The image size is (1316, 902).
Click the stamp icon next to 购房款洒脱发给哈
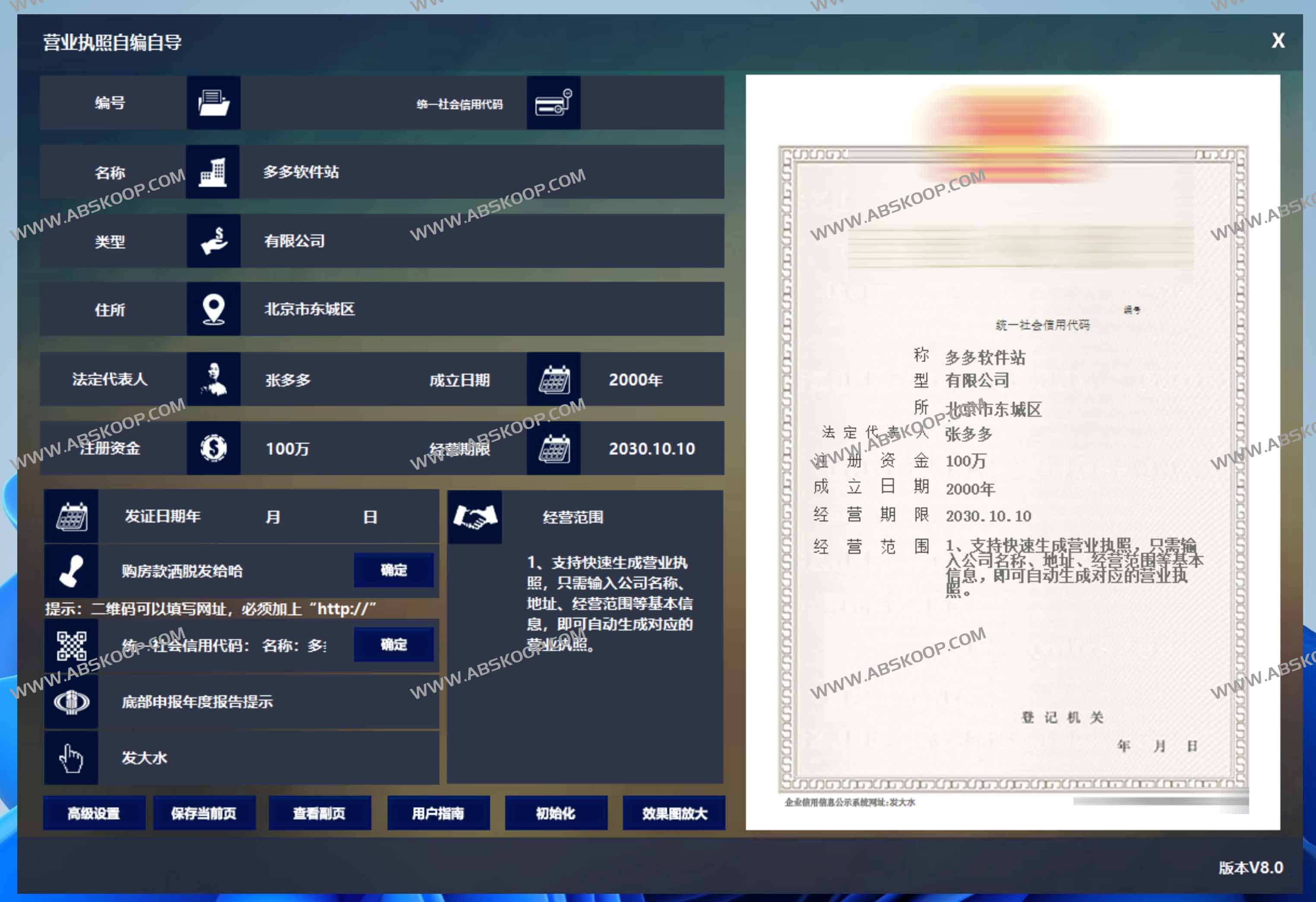tap(71, 571)
